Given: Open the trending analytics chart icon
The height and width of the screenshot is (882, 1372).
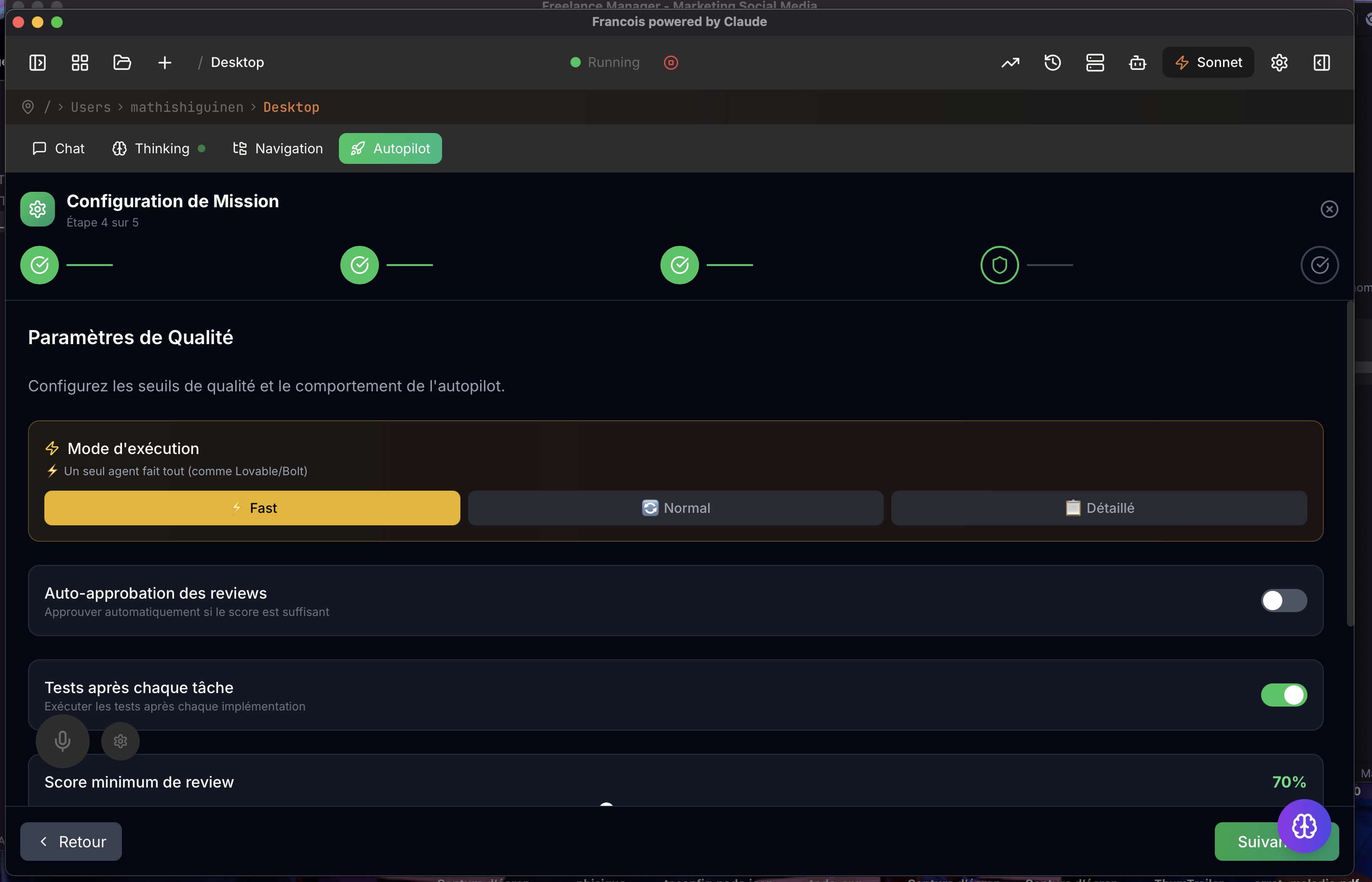Looking at the screenshot, I should click(1010, 63).
